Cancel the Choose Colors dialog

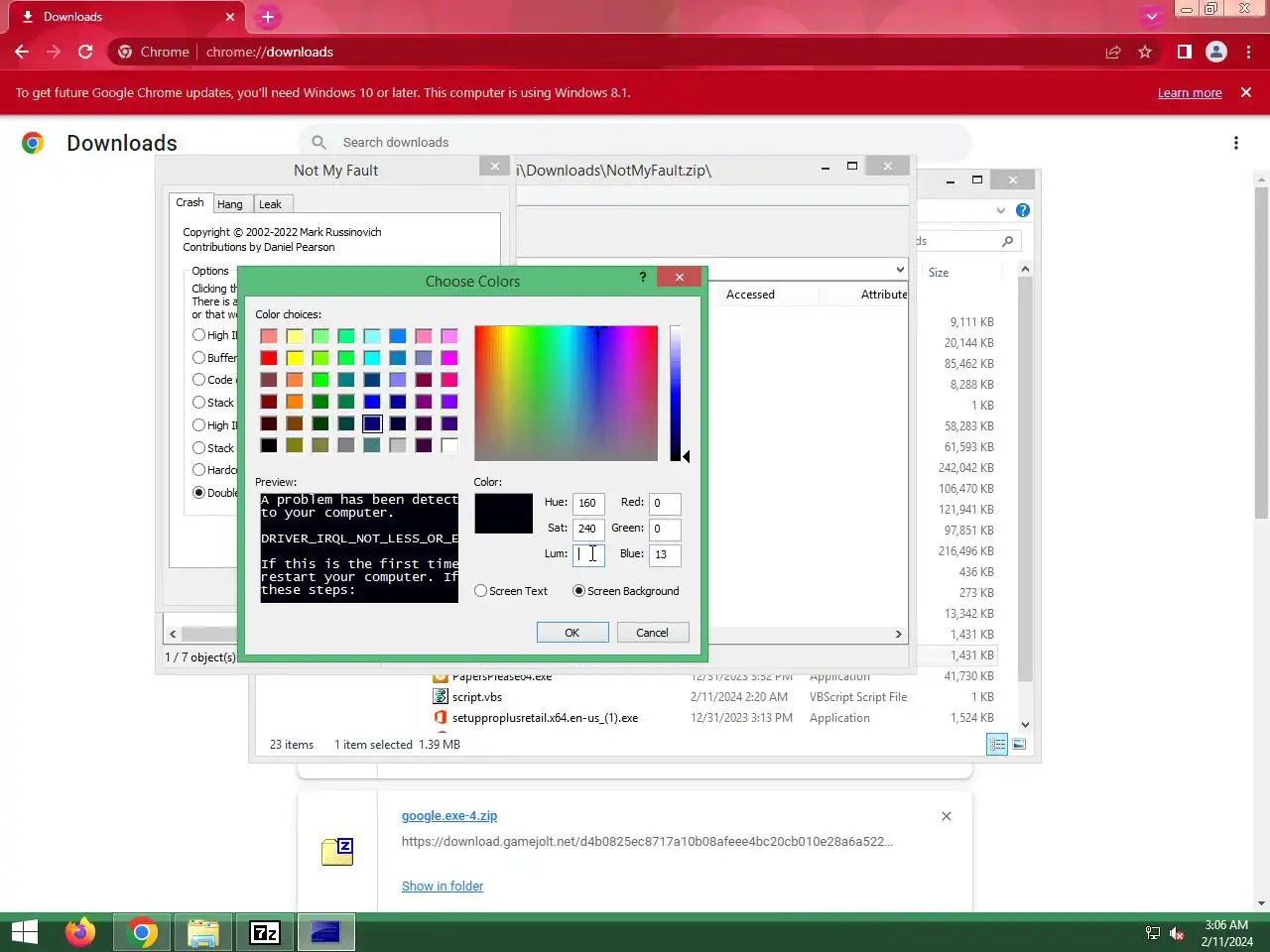click(652, 633)
